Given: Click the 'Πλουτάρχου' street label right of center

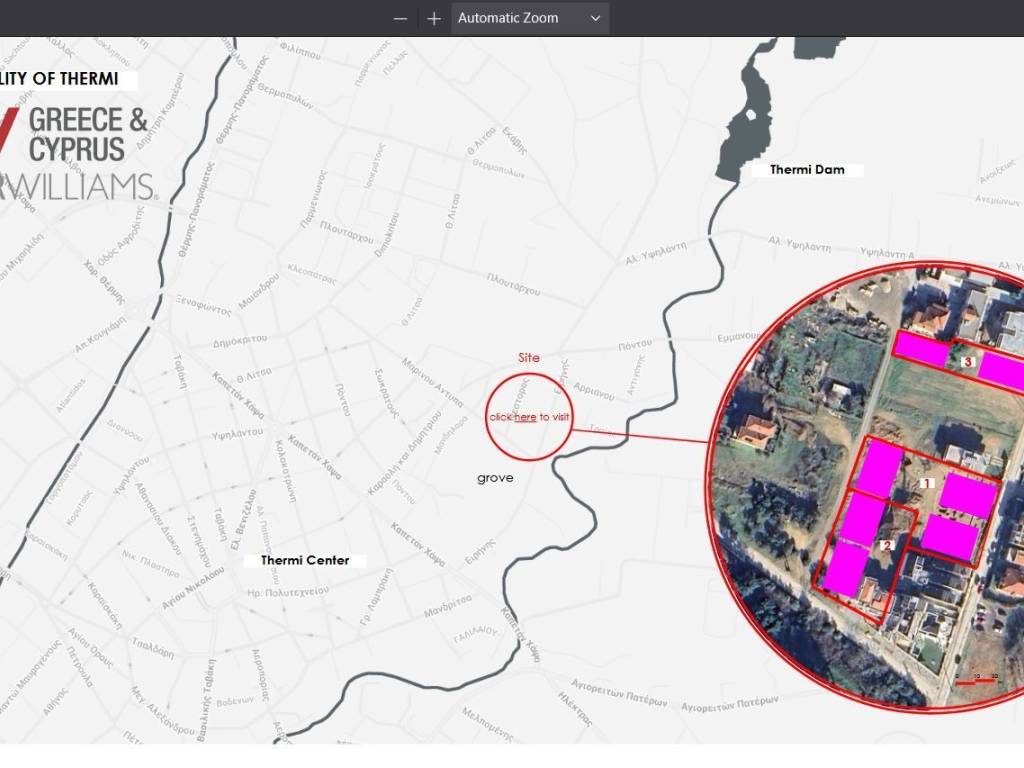Looking at the screenshot, I should 513,284.
